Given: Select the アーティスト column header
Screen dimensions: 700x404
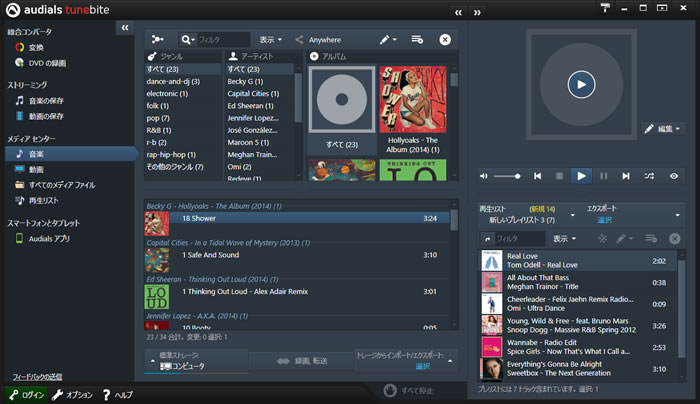Looking at the screenshot, I should tap(263, 56).
